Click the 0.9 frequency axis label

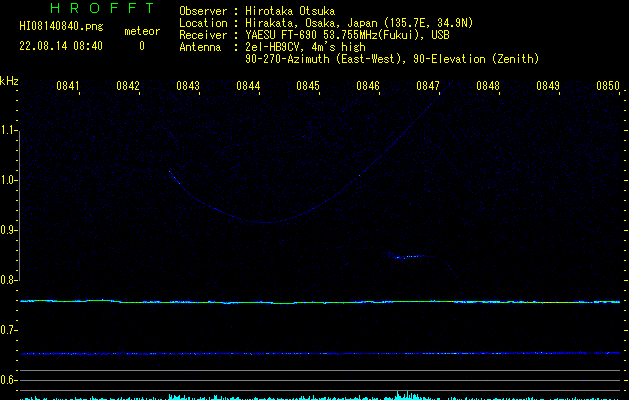[8, 230]
